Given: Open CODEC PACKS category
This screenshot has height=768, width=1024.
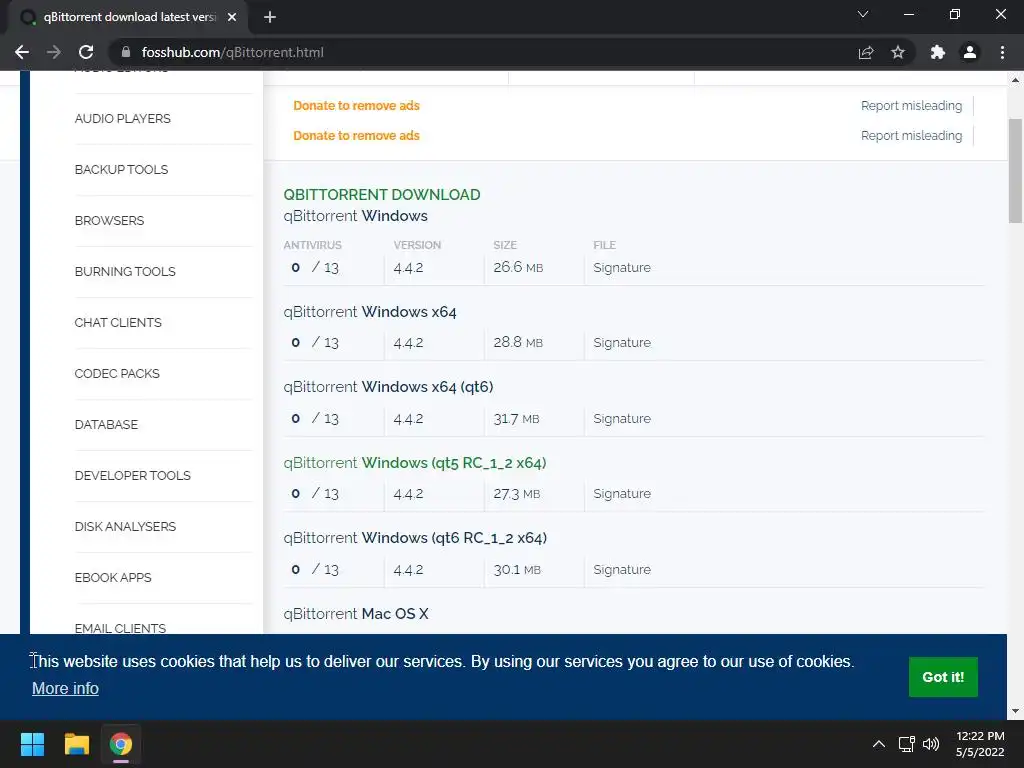Looking at the screenshot, I should pos(117,374).
